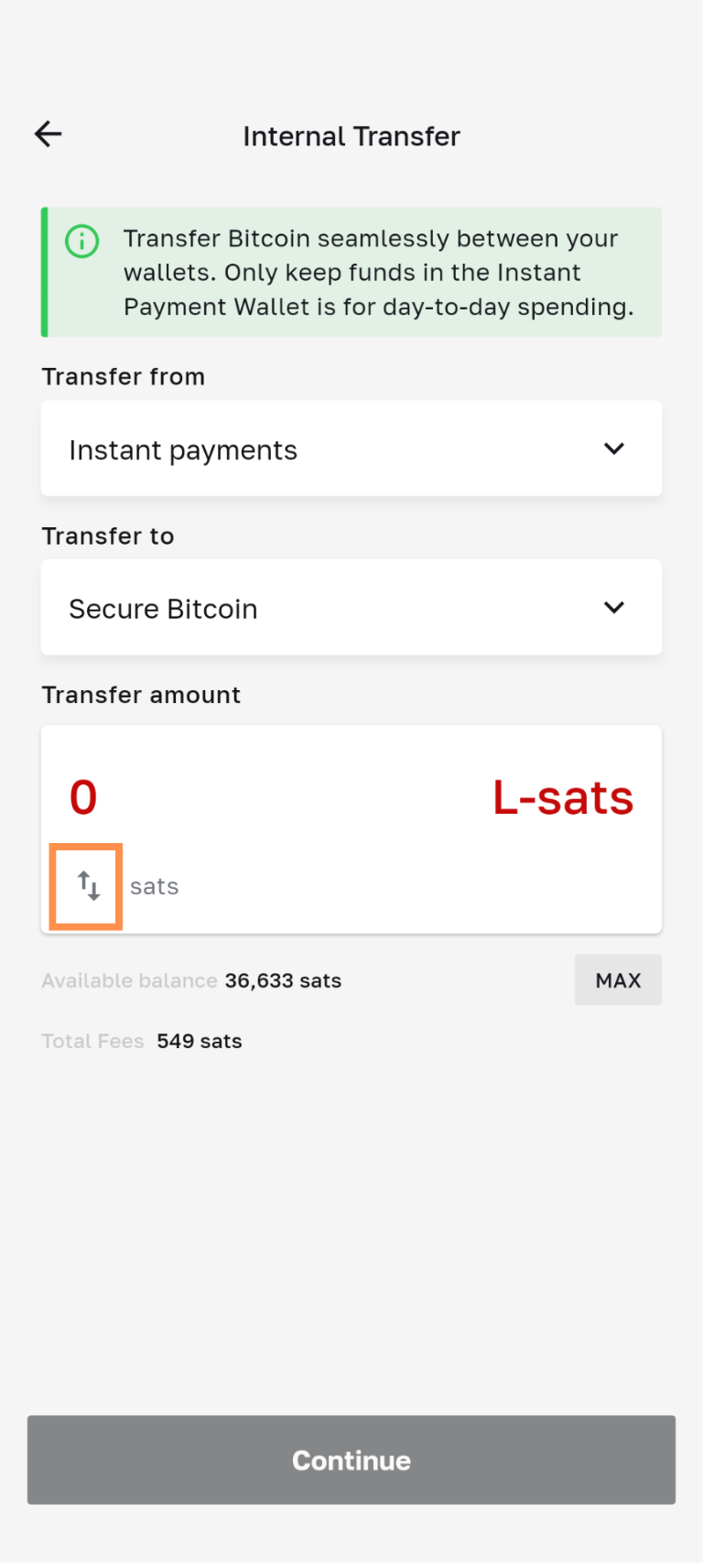The width and height of the screenshot is (703, 1568).
Task: Click the red L-sats unit label
Action: point(563,797)
